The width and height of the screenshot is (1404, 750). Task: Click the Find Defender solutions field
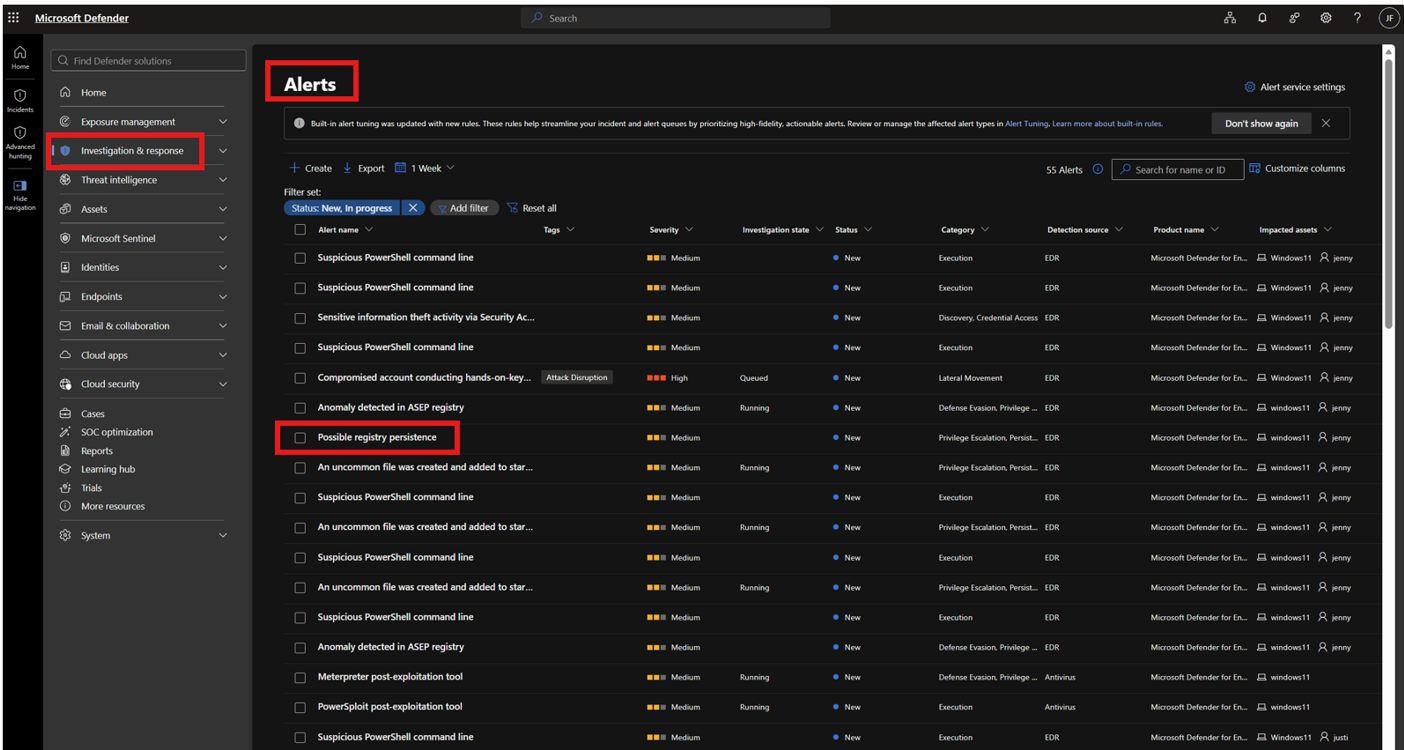tap(148, 61)
